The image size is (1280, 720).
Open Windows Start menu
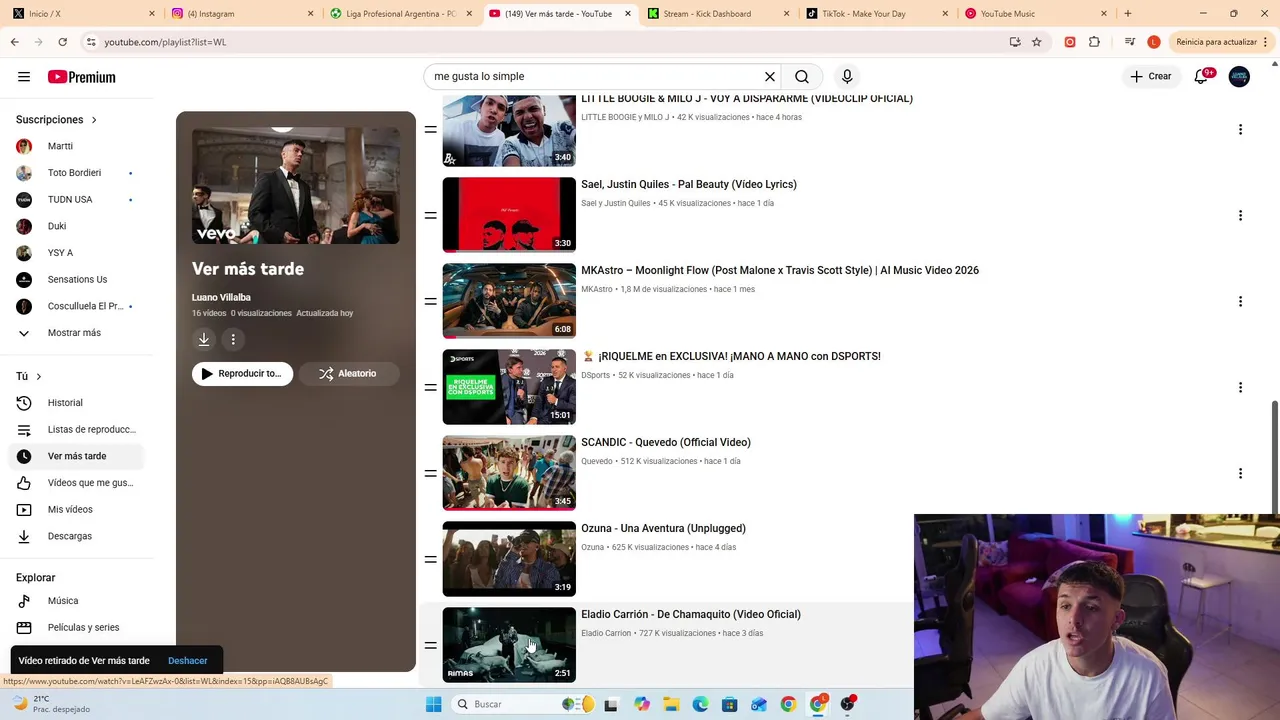pyautogui.click(x=433, y=704)
